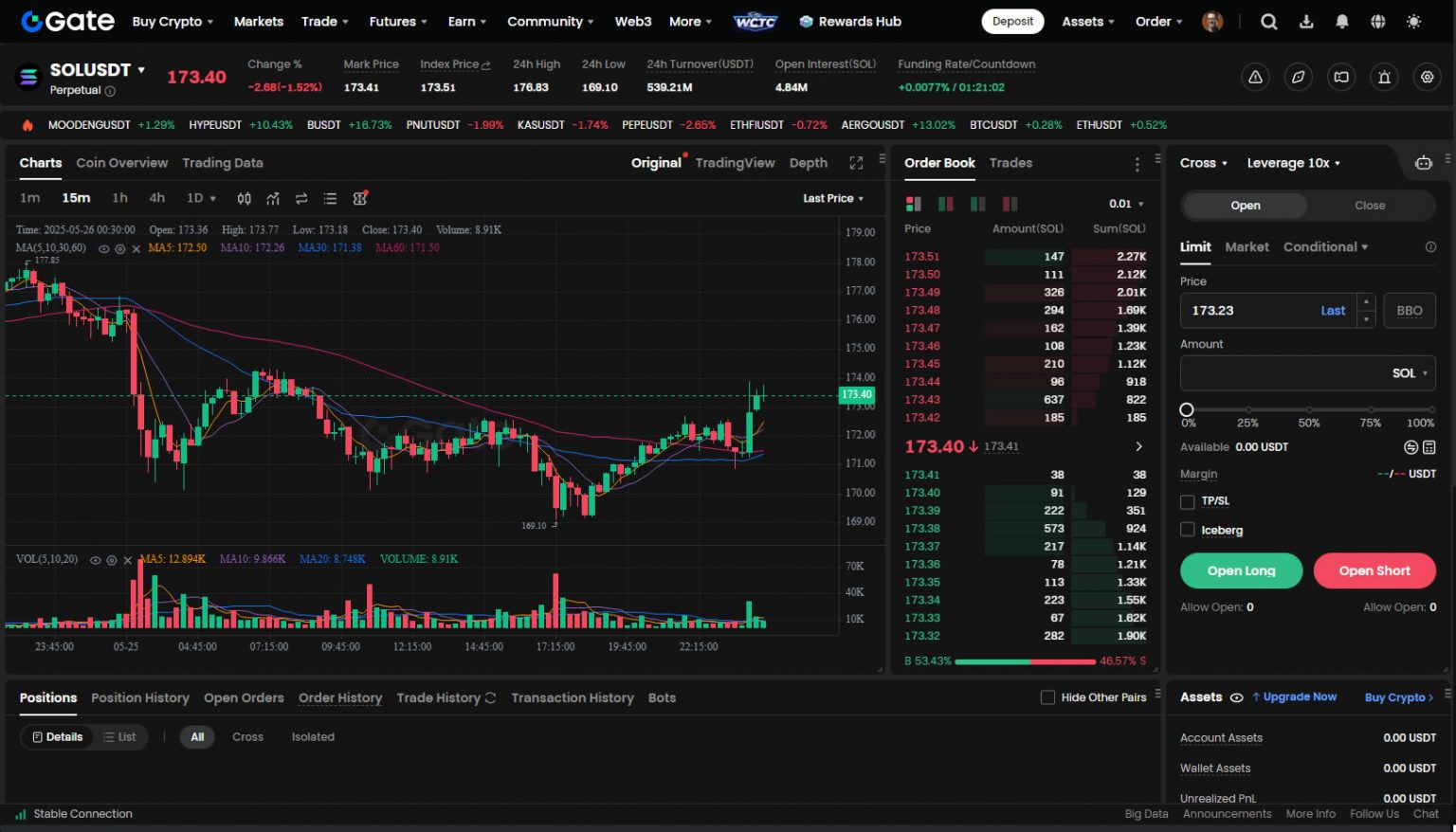Image resolution: width=1456 pixels, height=832 pixels.
Task: Open Cross margin mode dropdown
Action: pos(1204,163)
